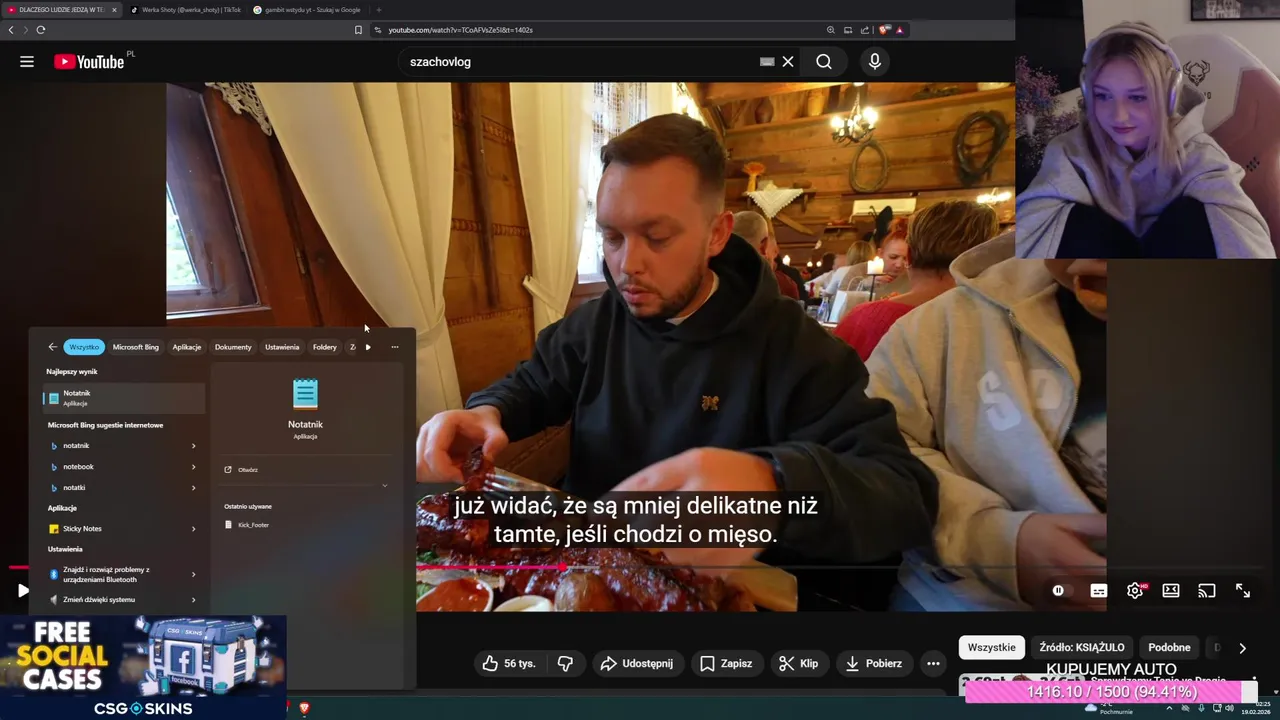The image size is (1280, 720).
Task: Create a clip with Klip button
Action: [x=798, y=663]
